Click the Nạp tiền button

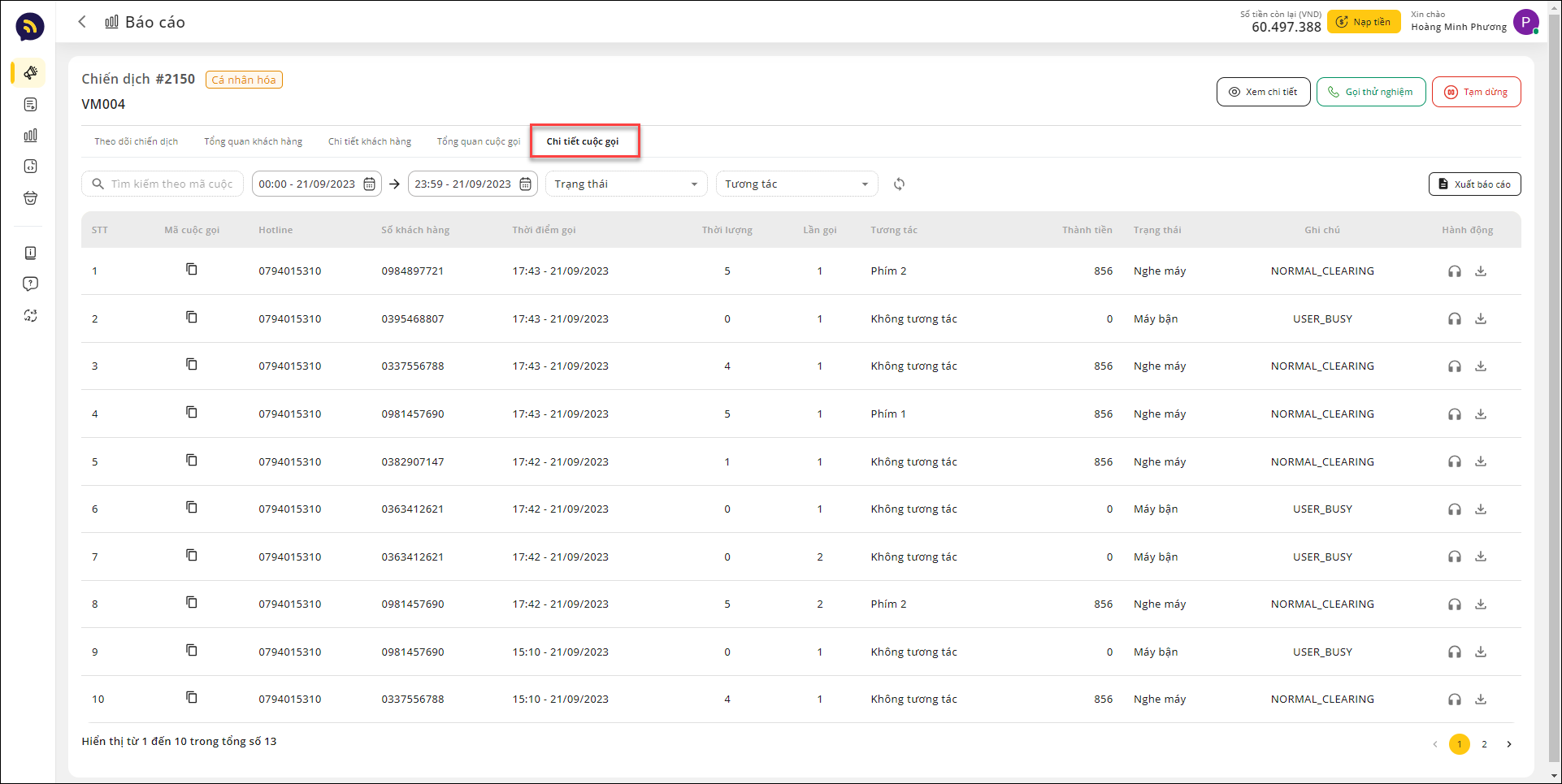[1363, 22]
